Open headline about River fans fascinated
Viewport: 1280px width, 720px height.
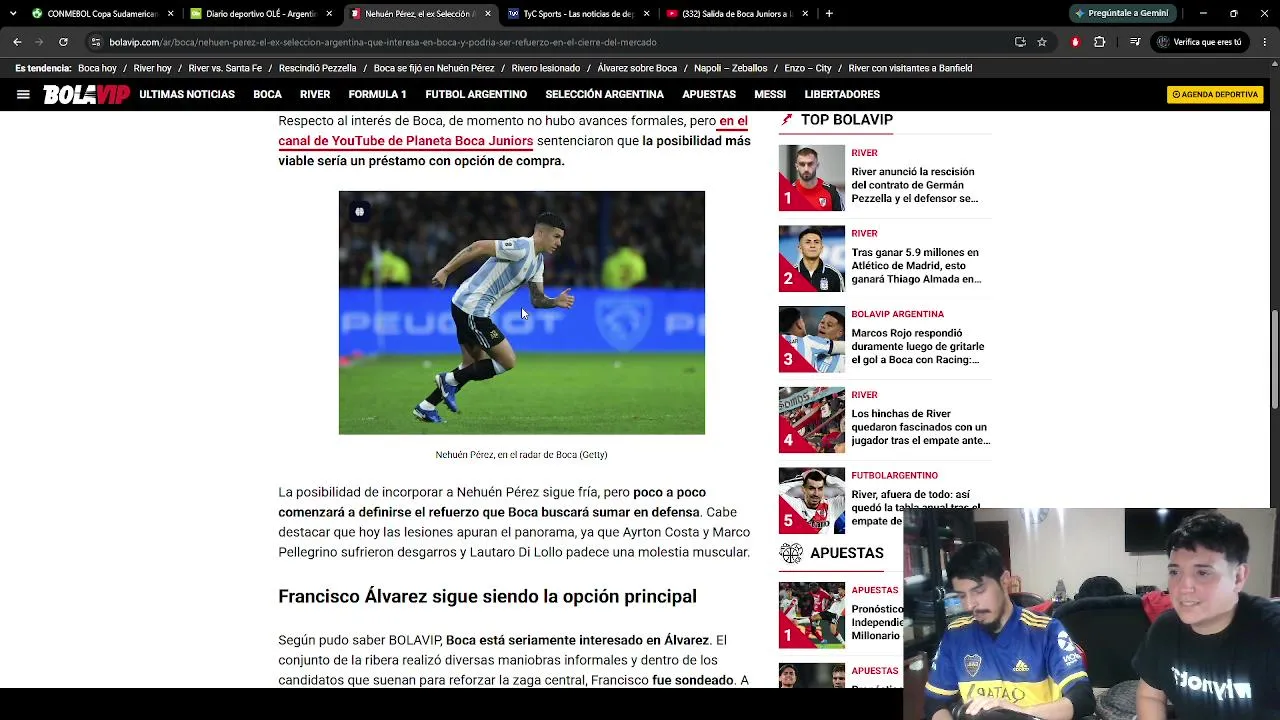click(921, 427)
